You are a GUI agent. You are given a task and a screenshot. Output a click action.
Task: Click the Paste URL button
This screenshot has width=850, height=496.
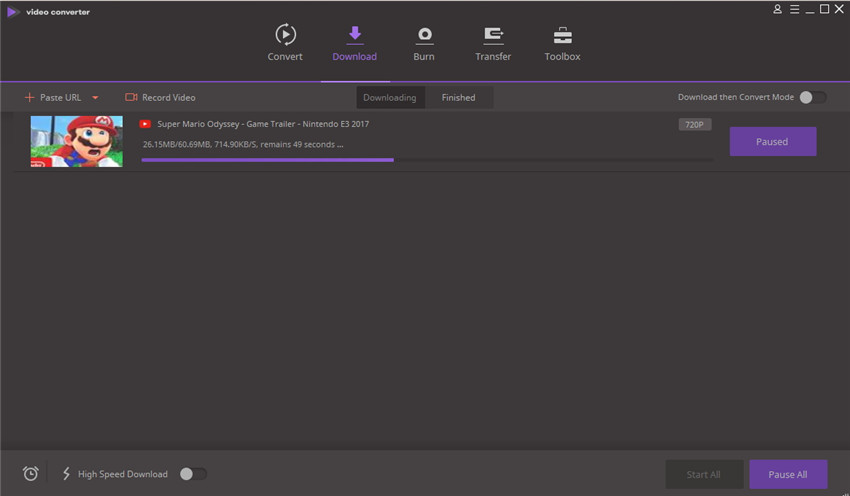click(53, 98)
